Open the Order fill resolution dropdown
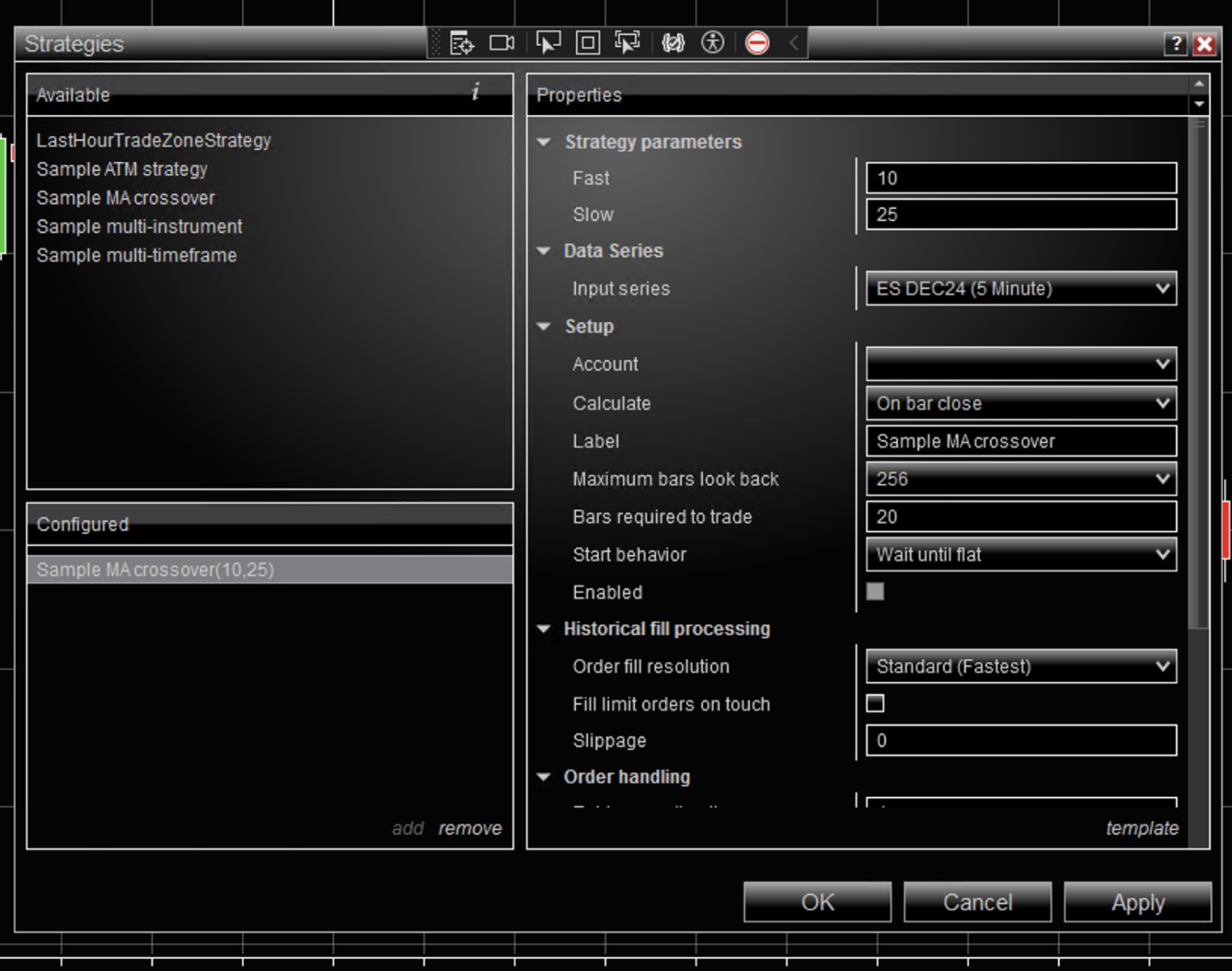This screenshot has height=971, width=1232. (1021, 666)
